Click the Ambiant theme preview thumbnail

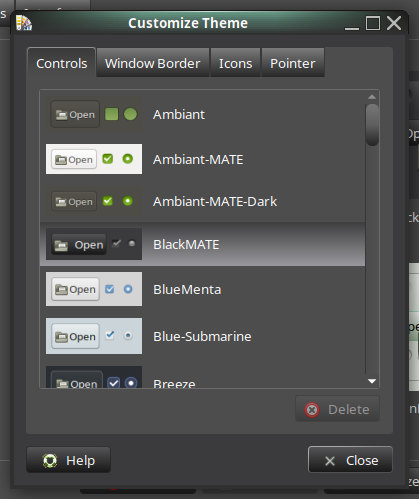tap(94, 114)
